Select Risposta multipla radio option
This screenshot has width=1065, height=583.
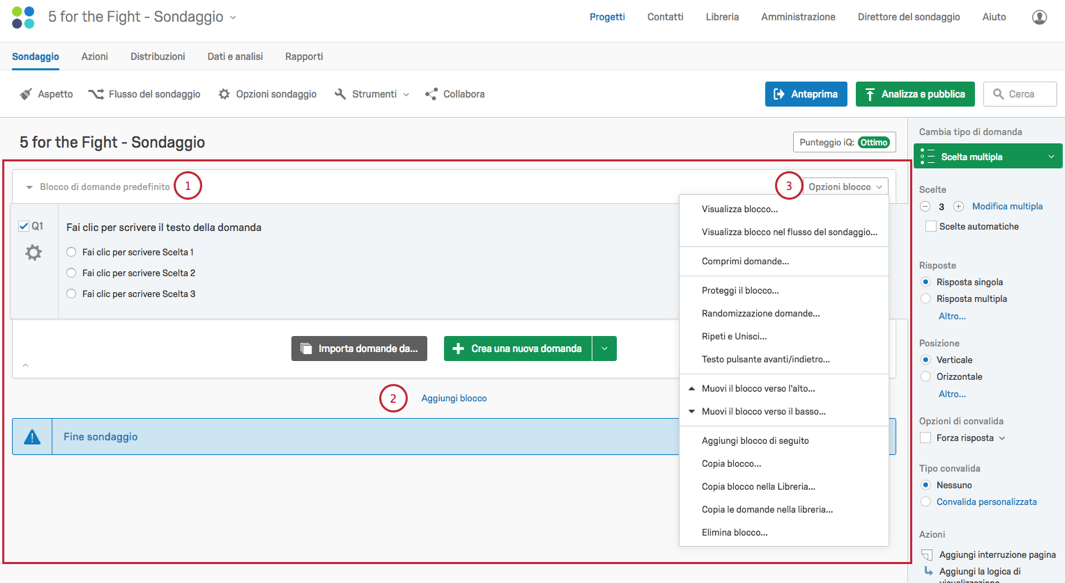pos(925,299)
